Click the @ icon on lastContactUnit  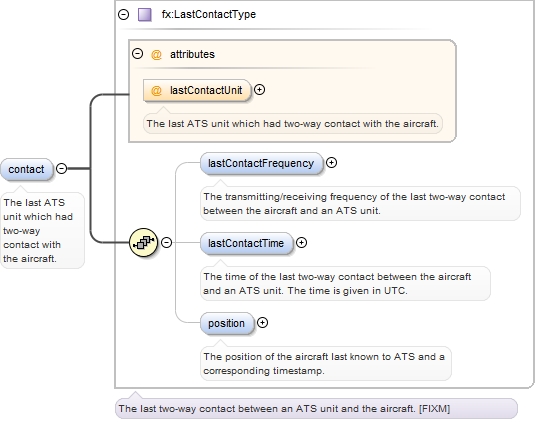156,91
